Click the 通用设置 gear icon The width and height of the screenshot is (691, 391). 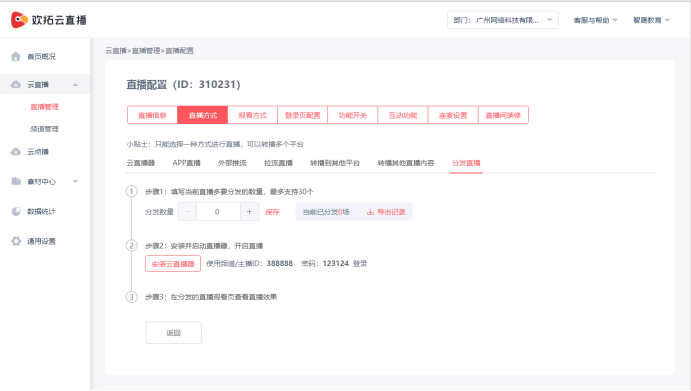click(x=16, y=241)
